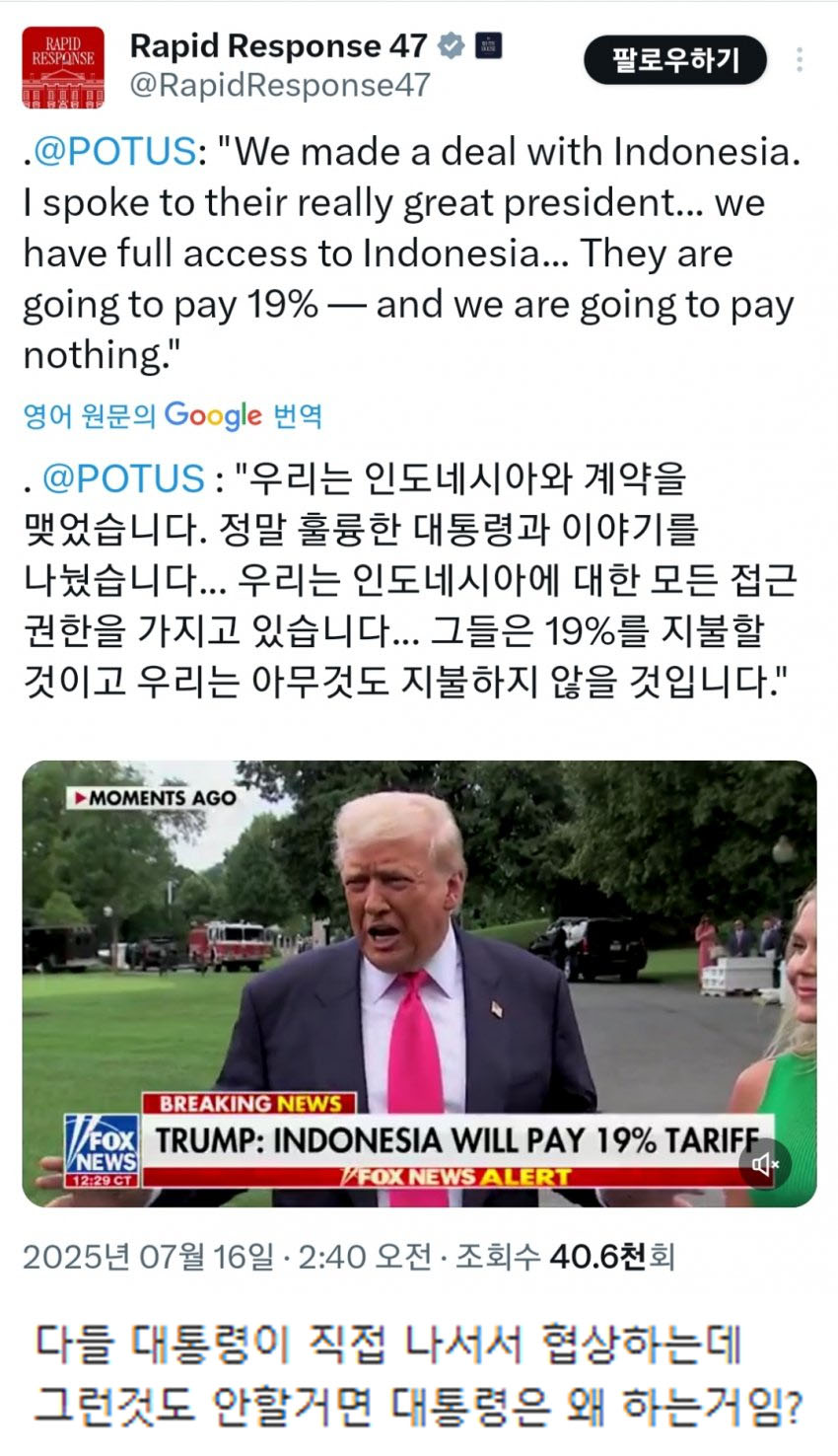The width and height of the screenshot is (838, 1456).
Task: Play the Trump Fox News video thumbnail
Action: coord(419,983)
